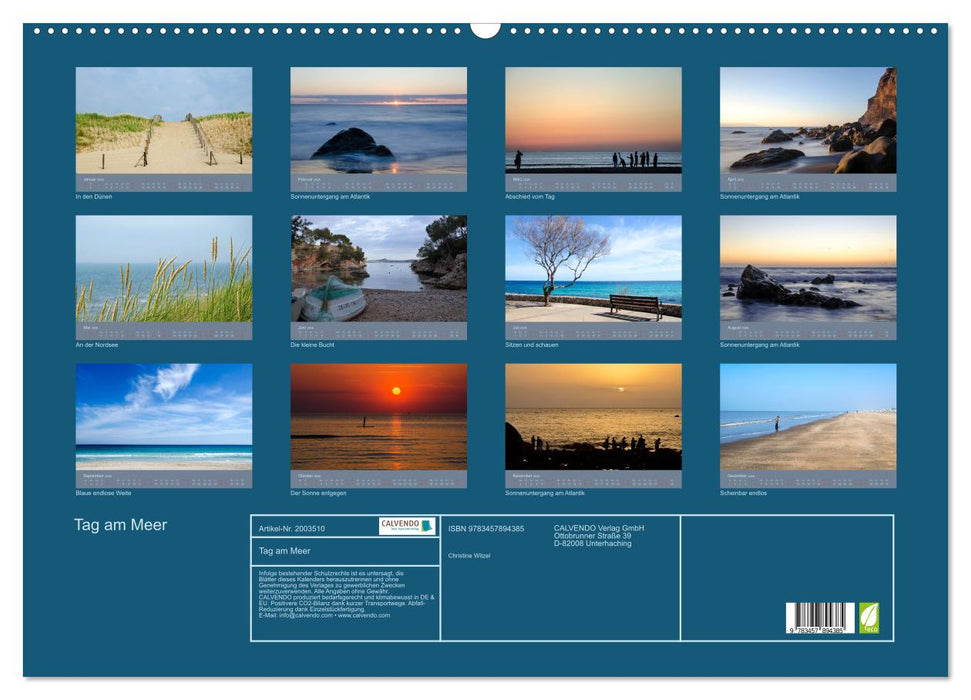
Task: Expand the February calendar strip
Action: coord(378,183)
